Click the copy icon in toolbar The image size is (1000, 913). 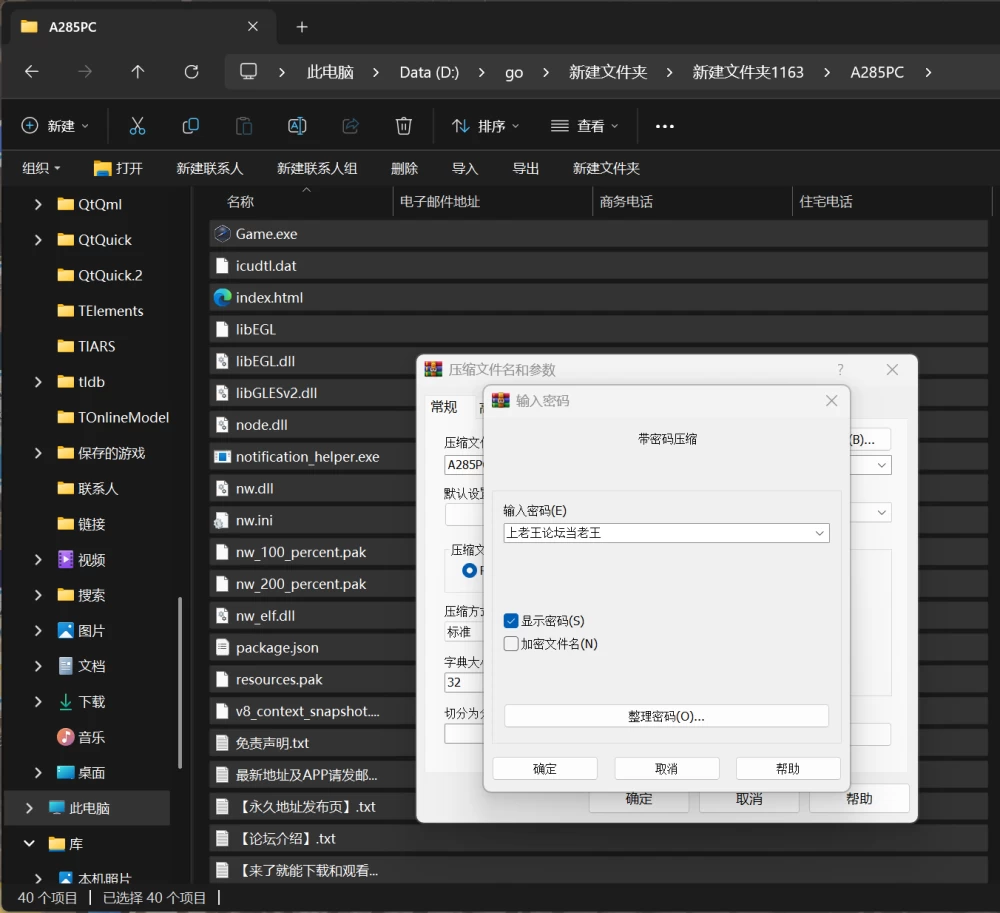pos(191,126)
